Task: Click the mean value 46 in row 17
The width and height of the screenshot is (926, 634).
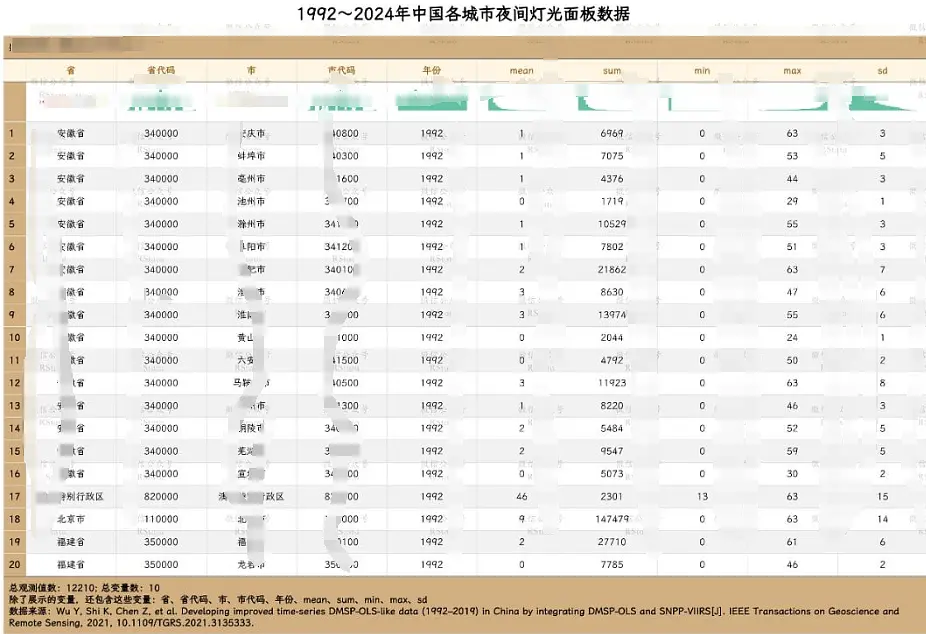Action: (x=521, y=496)
